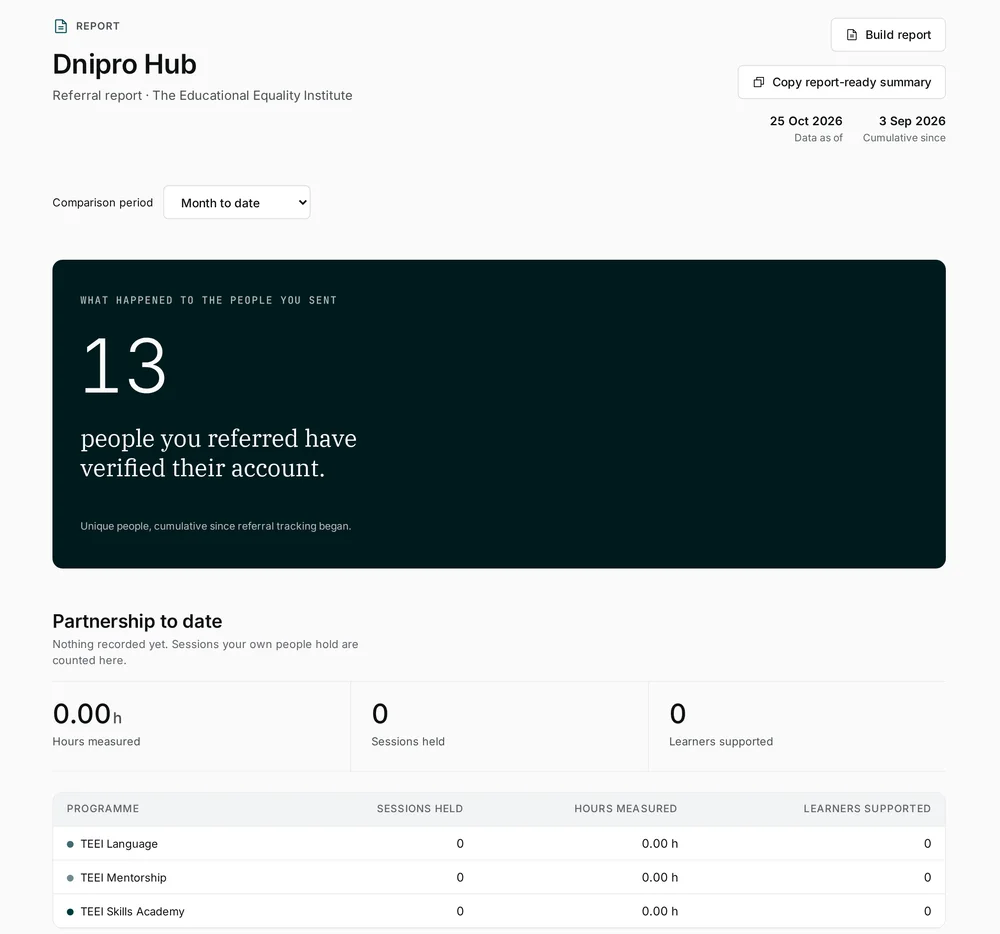Screen dimensions: 1000x934
Task: Click the Build report button
Action: pos(888,34)
